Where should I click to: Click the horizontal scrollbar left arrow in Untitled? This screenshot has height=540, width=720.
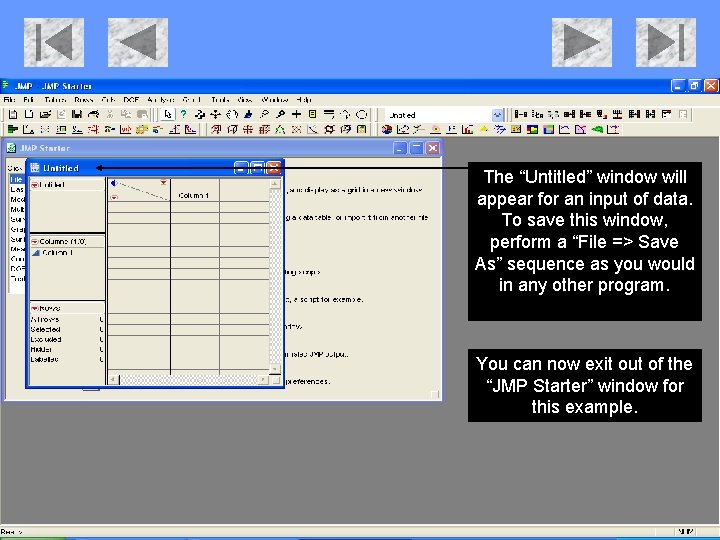[114, 380]
